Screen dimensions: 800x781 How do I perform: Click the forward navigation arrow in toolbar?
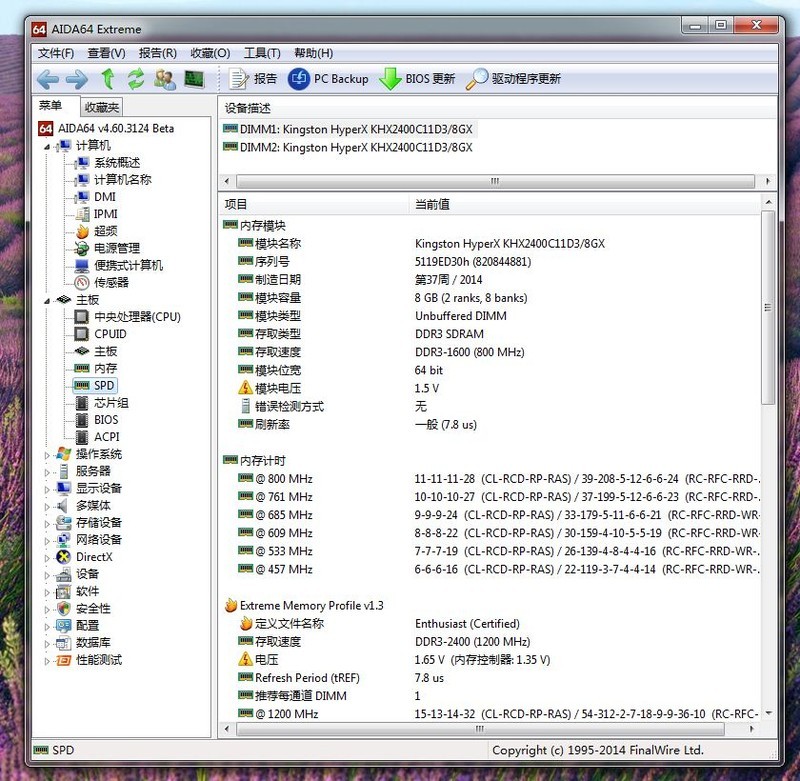coord(76,79)
